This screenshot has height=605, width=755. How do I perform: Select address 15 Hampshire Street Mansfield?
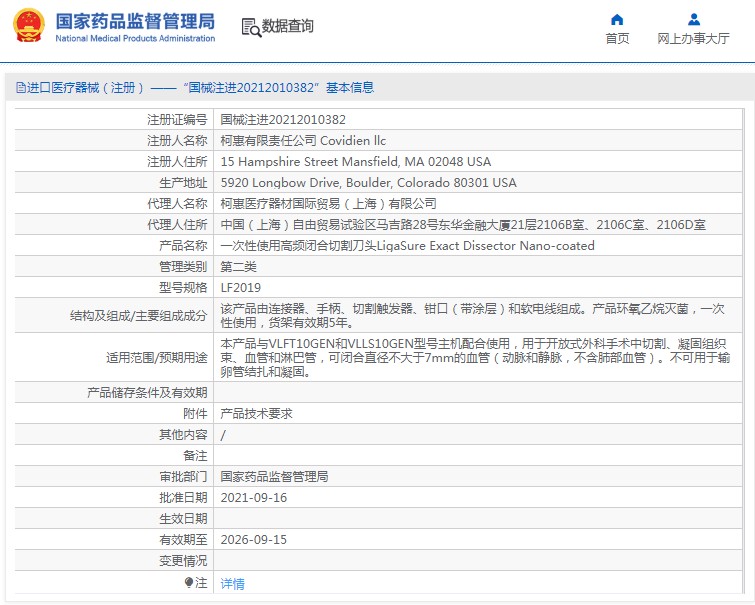(356, 162)
